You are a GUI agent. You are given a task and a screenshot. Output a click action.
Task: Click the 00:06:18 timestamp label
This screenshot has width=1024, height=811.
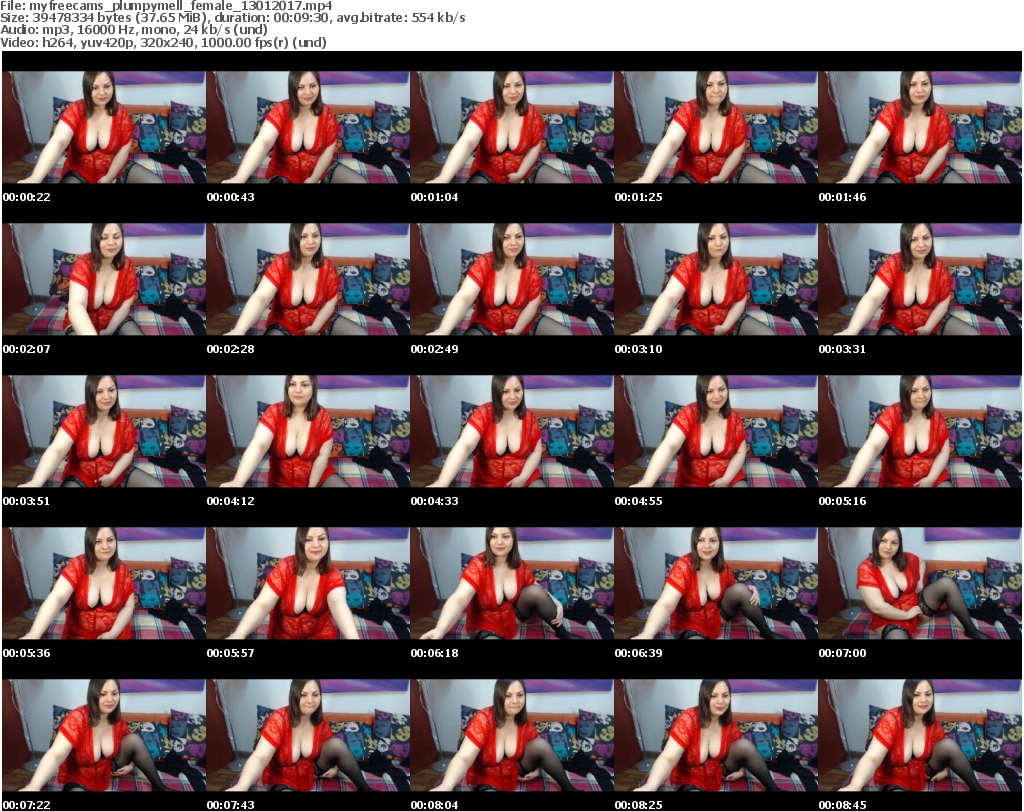pos(434,653)
